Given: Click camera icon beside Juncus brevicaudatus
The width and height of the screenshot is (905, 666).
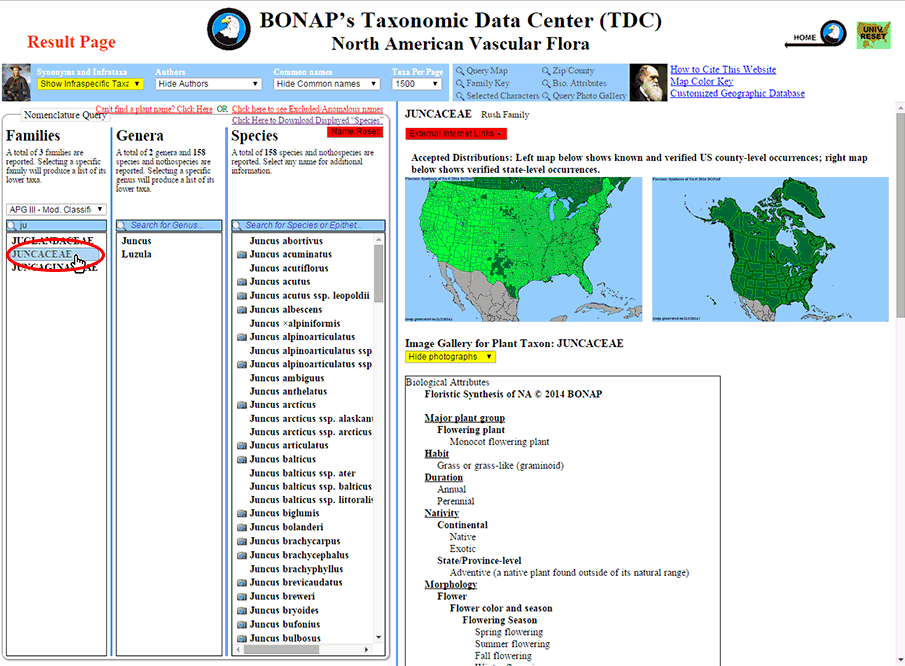Looking at the screenshot, I should click(242, 583).
